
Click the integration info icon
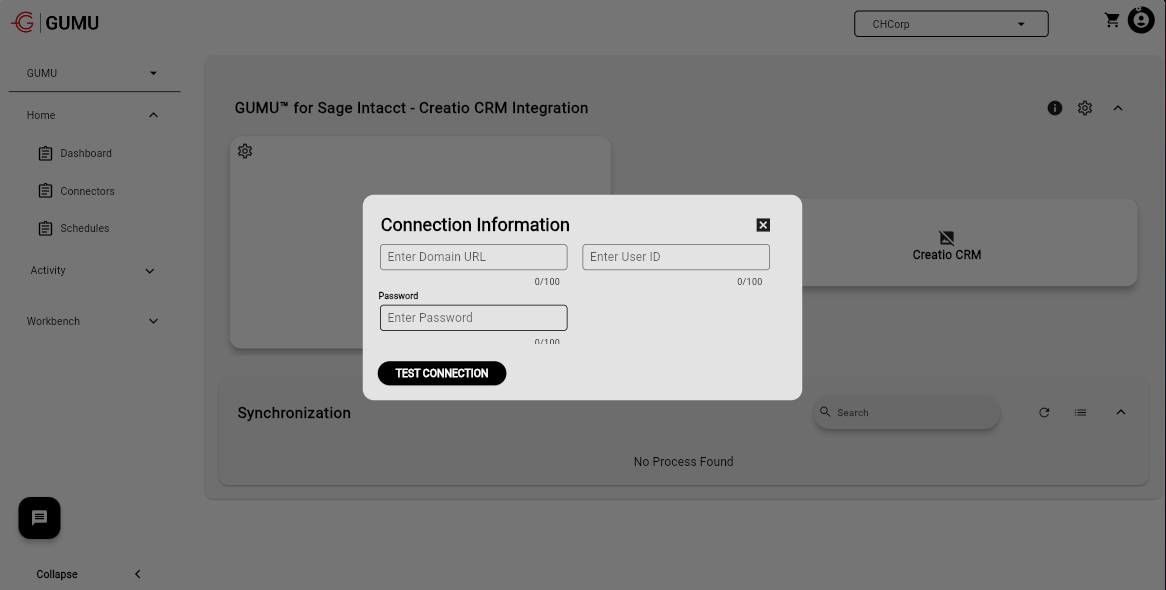[1054, 108]
